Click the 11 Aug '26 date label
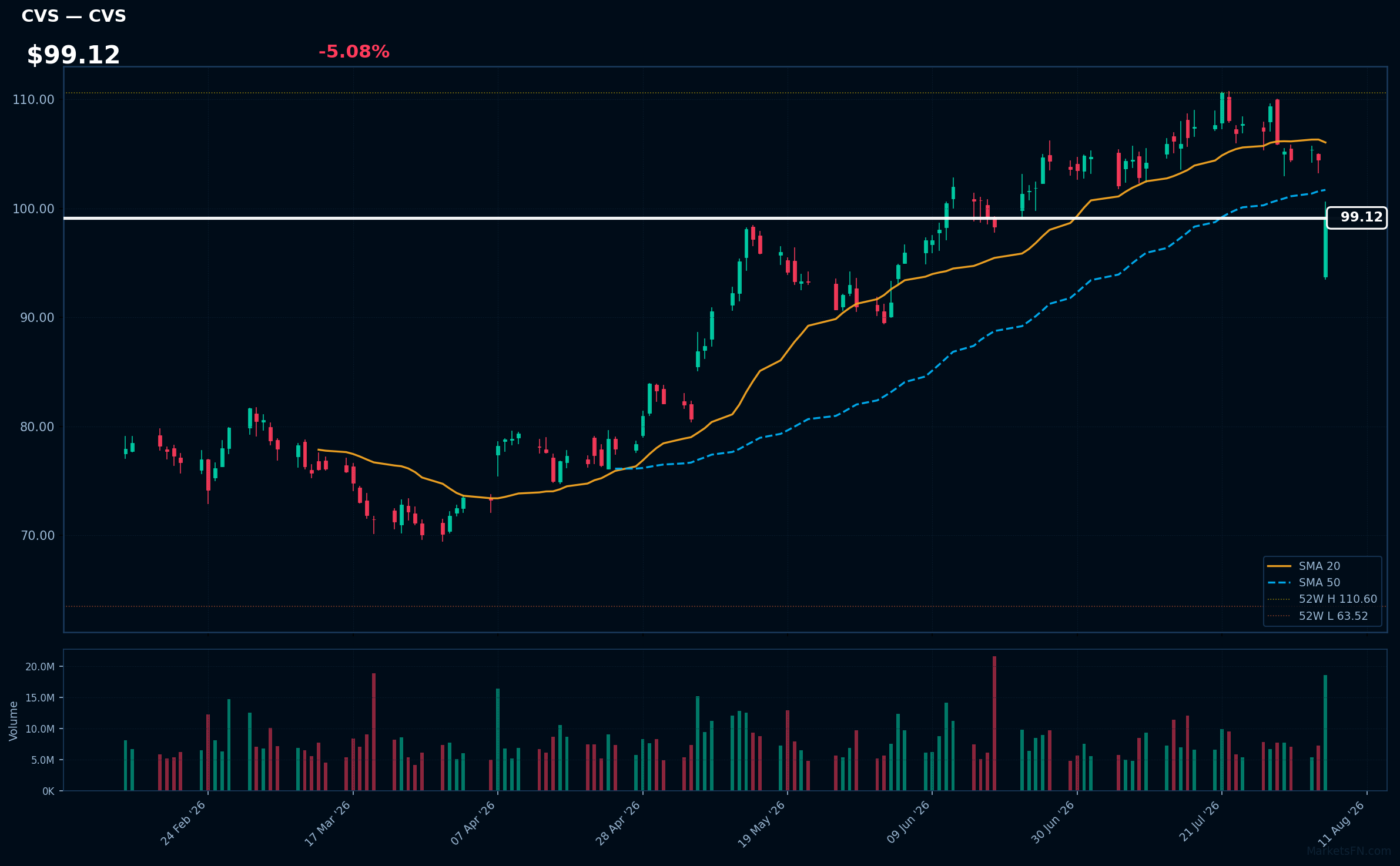Screen dimensions: 1400x866 pos(1341,823)
